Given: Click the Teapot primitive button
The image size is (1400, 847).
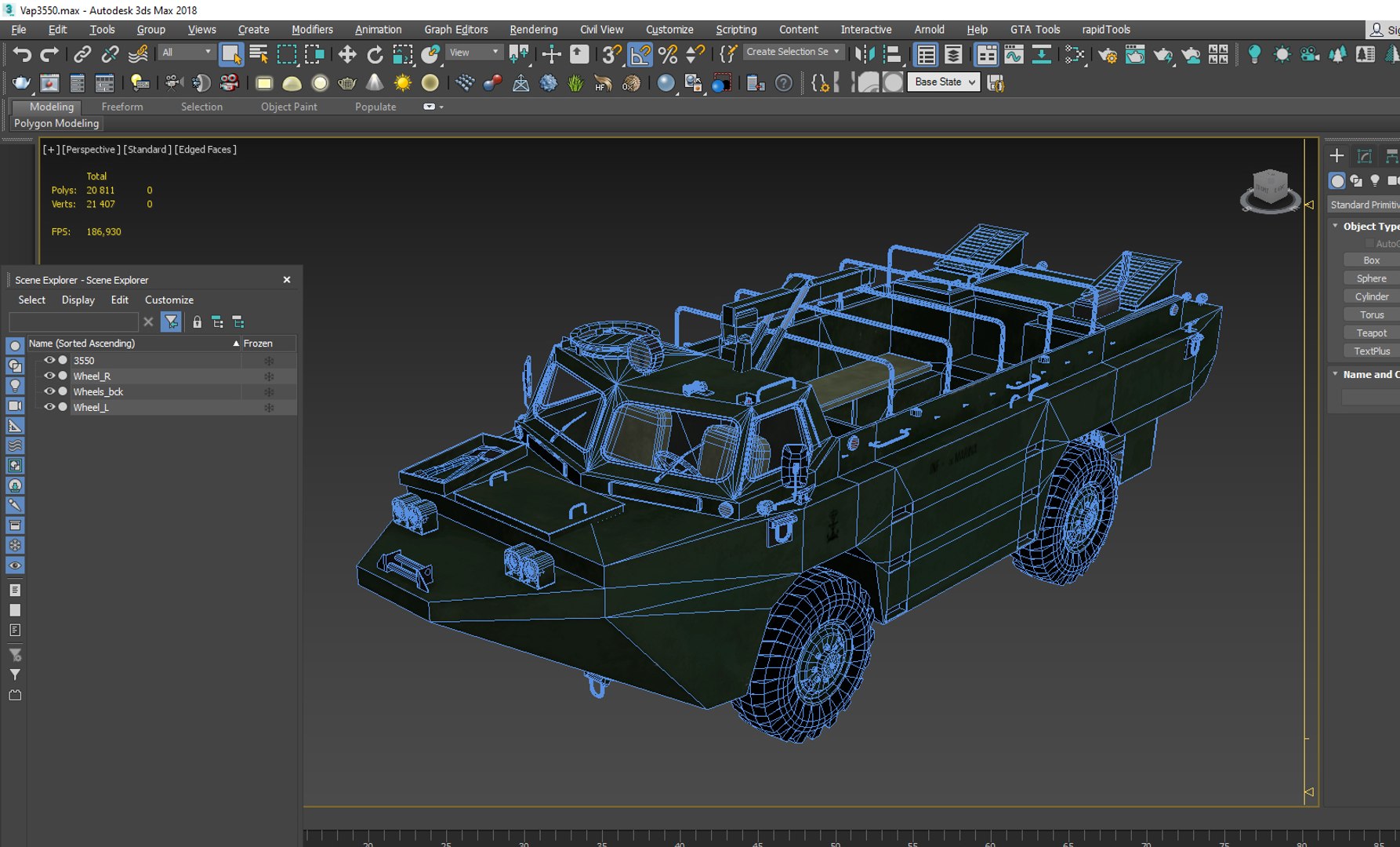Looking at the screenshot, I should click(x=1372, y=333).
